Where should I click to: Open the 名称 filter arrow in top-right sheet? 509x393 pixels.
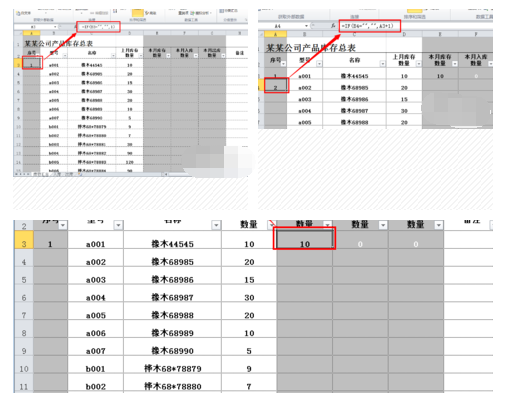coord(383,63)
